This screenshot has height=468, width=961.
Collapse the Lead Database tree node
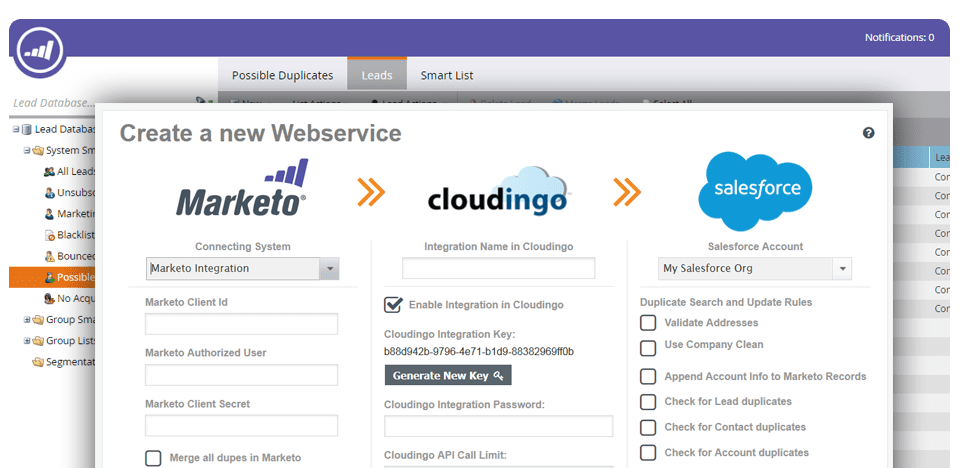pyautogui.click(x=15, y=129)
